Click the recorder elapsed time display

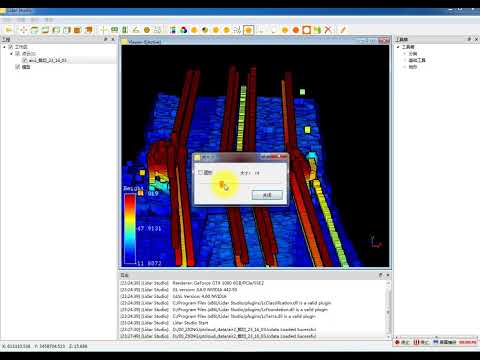[x=467, y=342]
